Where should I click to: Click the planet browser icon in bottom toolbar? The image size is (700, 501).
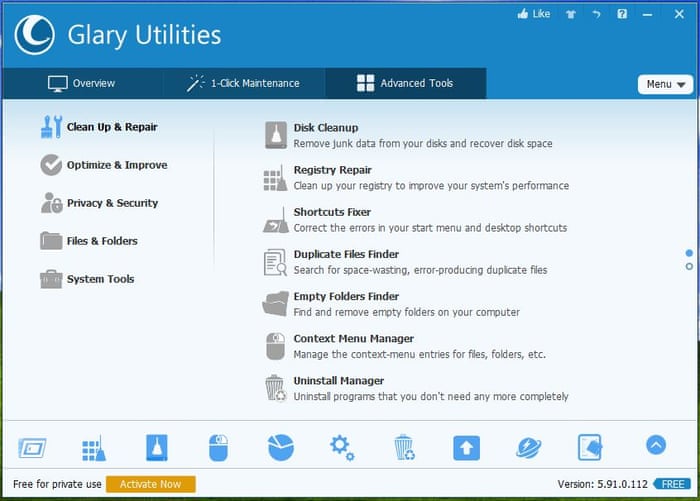point(528,447)
